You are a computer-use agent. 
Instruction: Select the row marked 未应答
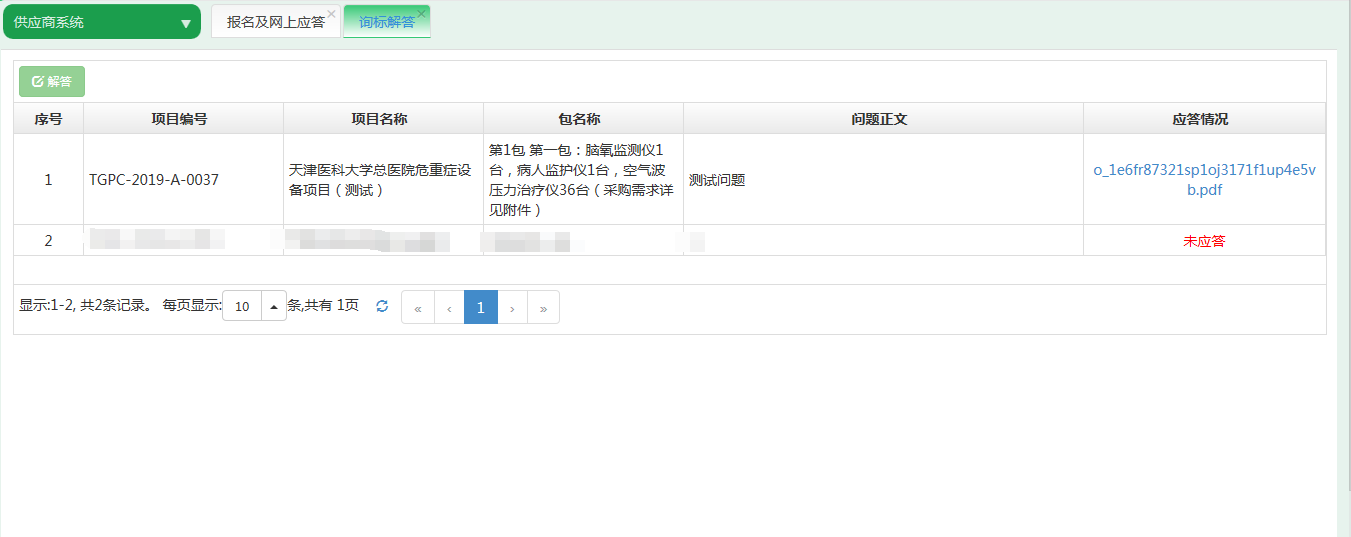1203,241
